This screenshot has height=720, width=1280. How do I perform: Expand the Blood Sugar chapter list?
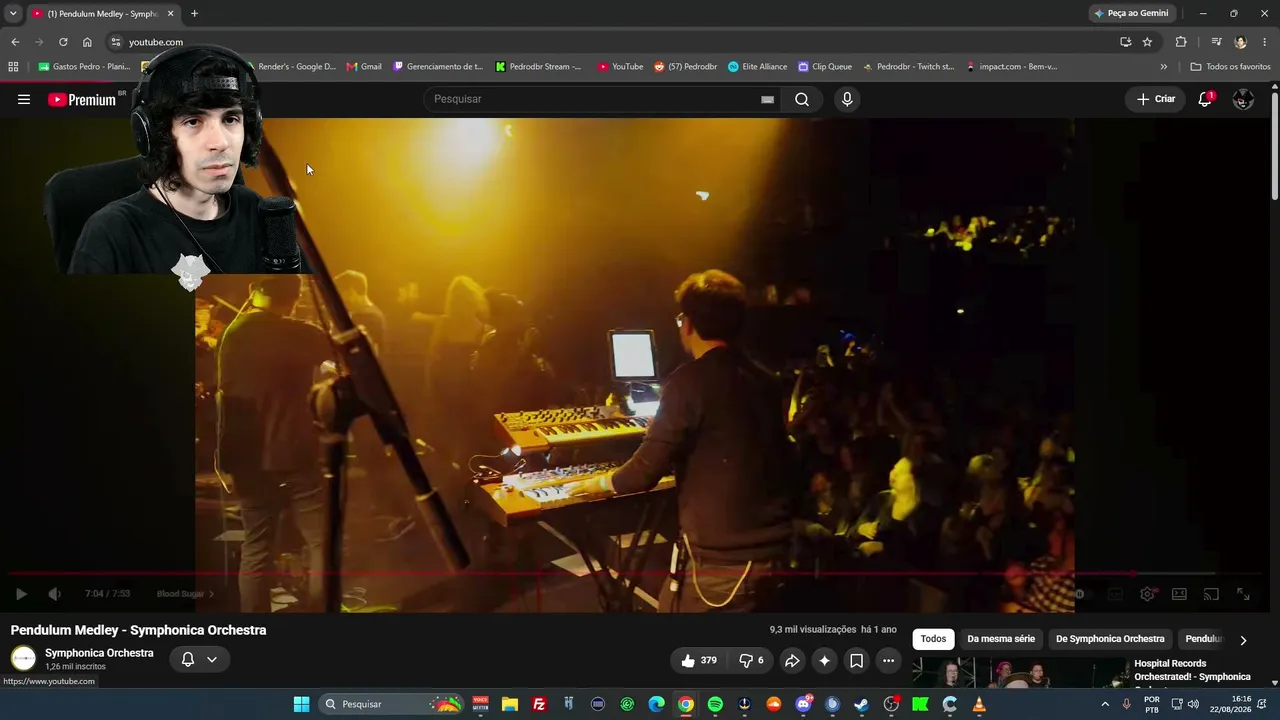pyautogui.click(x=185, y=594)
